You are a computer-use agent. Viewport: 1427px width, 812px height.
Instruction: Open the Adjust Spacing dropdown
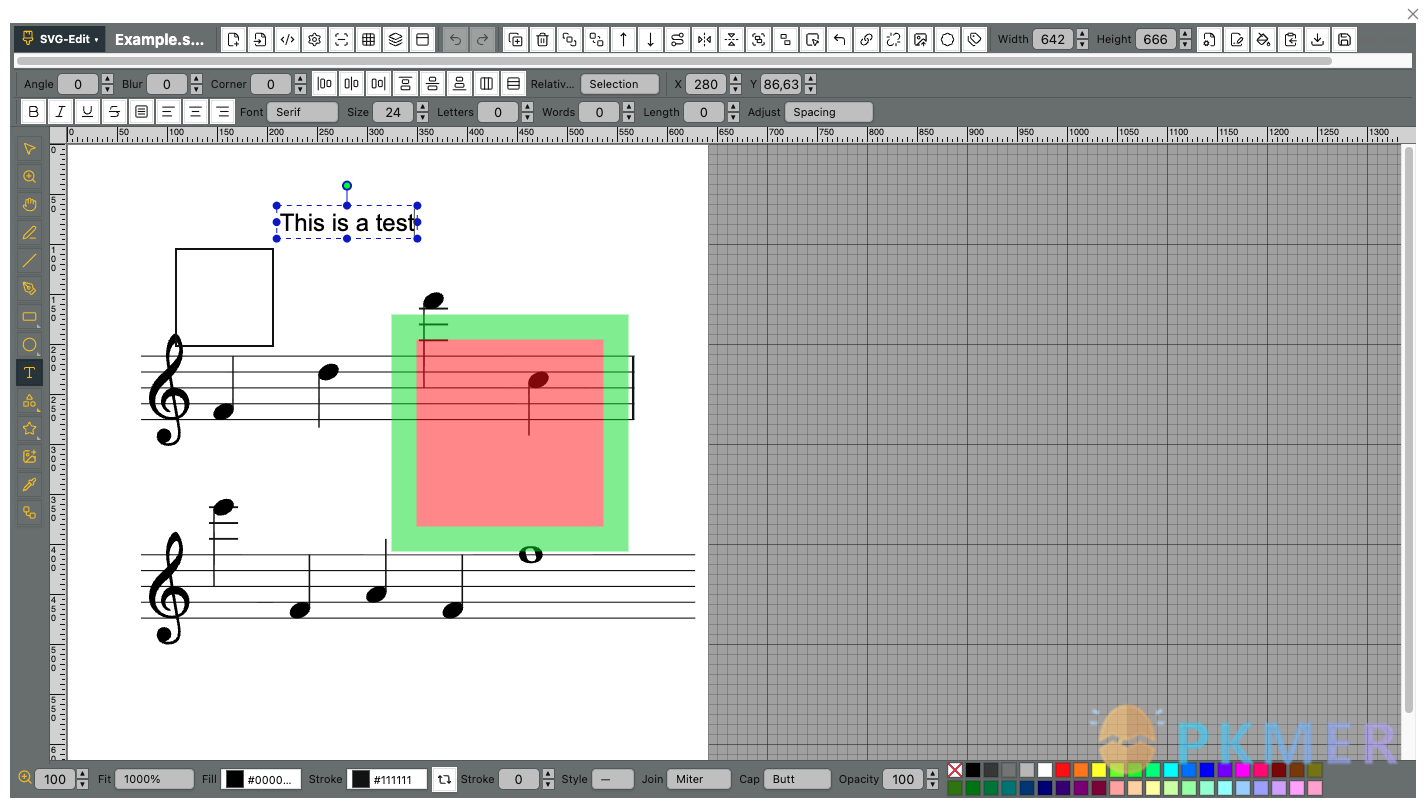[x=829, y=112]
